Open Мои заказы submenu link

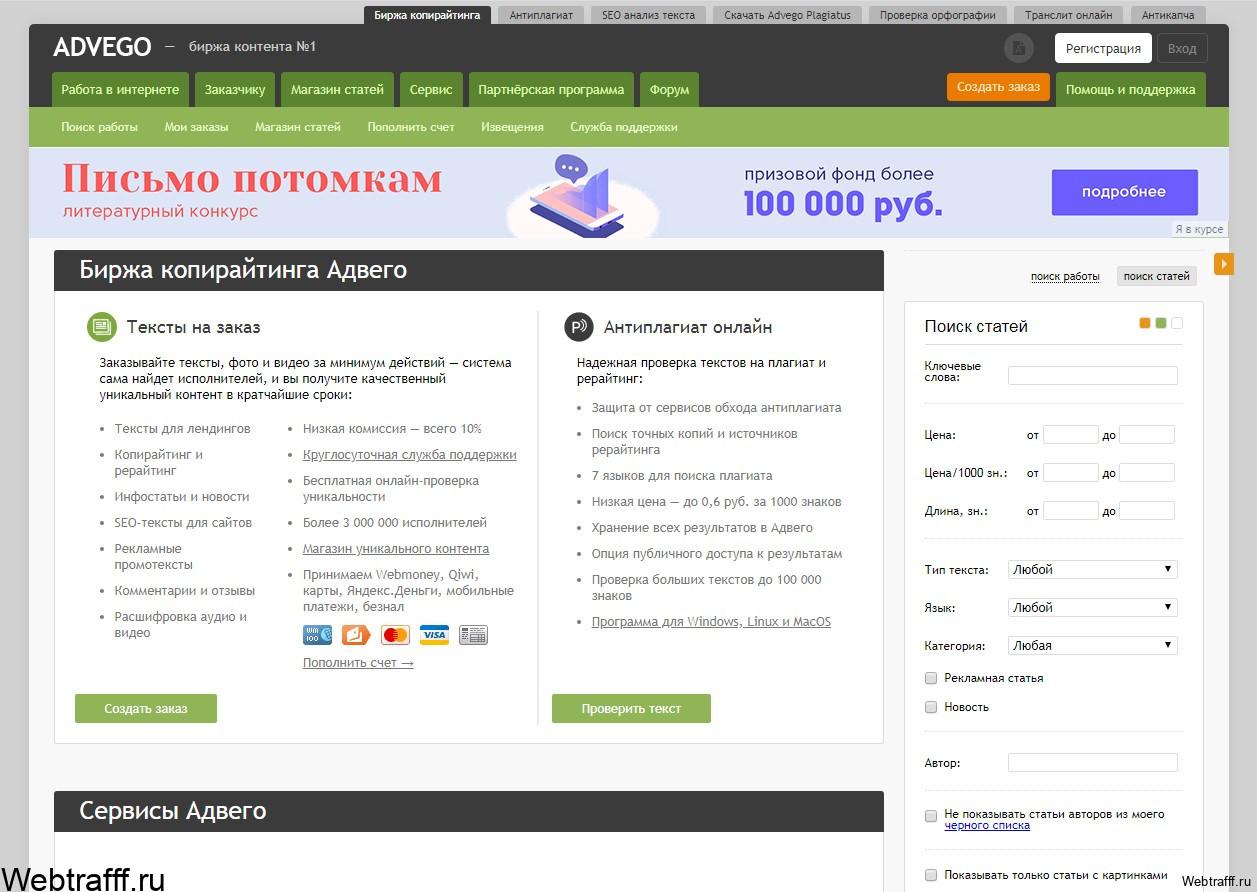[196, 127]
